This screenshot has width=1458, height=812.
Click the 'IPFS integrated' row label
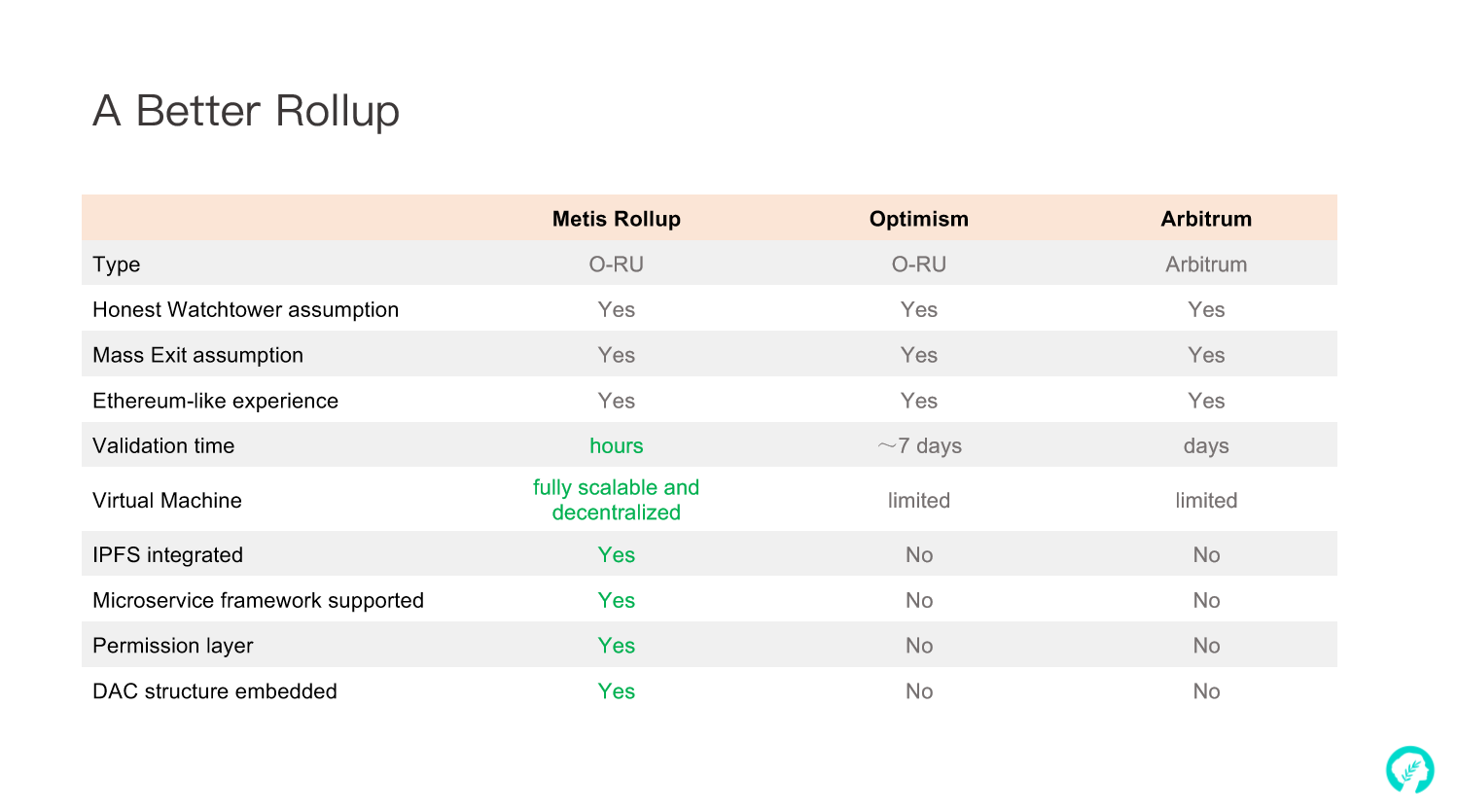coord(168,555)
